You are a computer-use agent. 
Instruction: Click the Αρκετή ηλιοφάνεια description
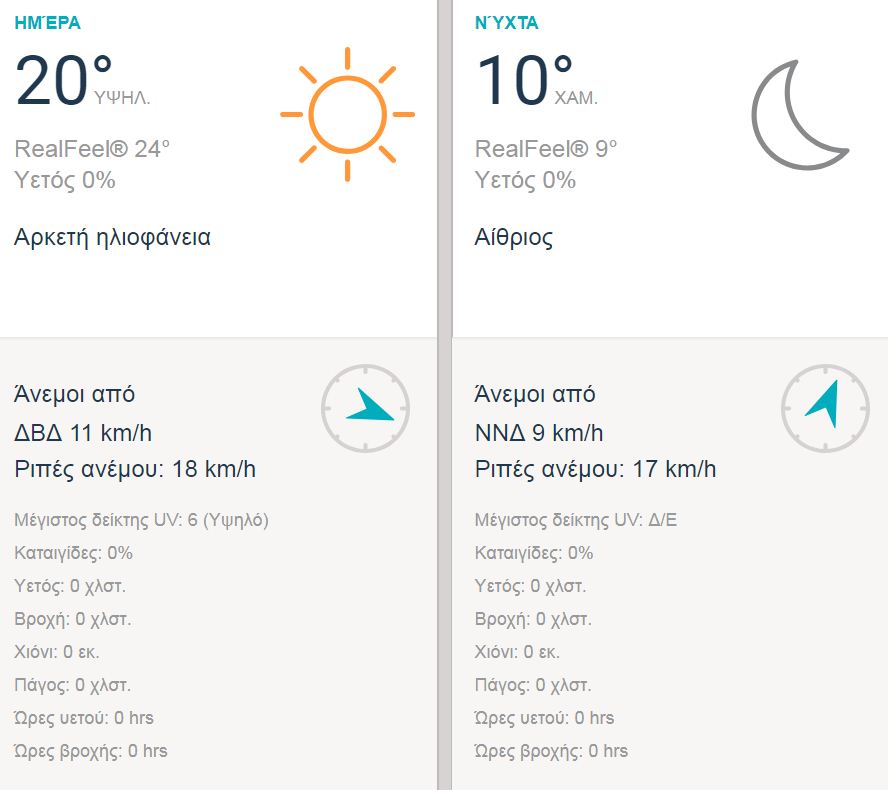click(112, 237)
